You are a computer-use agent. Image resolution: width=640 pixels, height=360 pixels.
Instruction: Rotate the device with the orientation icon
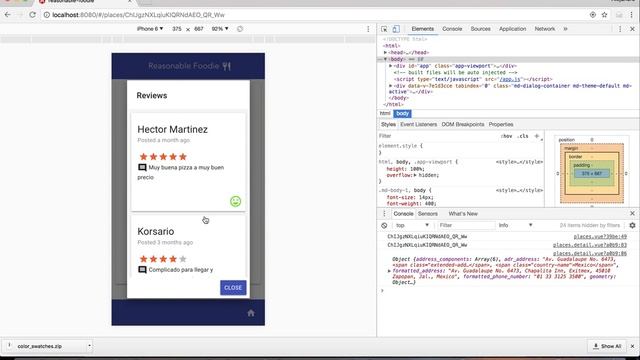[x=240, y=29]
